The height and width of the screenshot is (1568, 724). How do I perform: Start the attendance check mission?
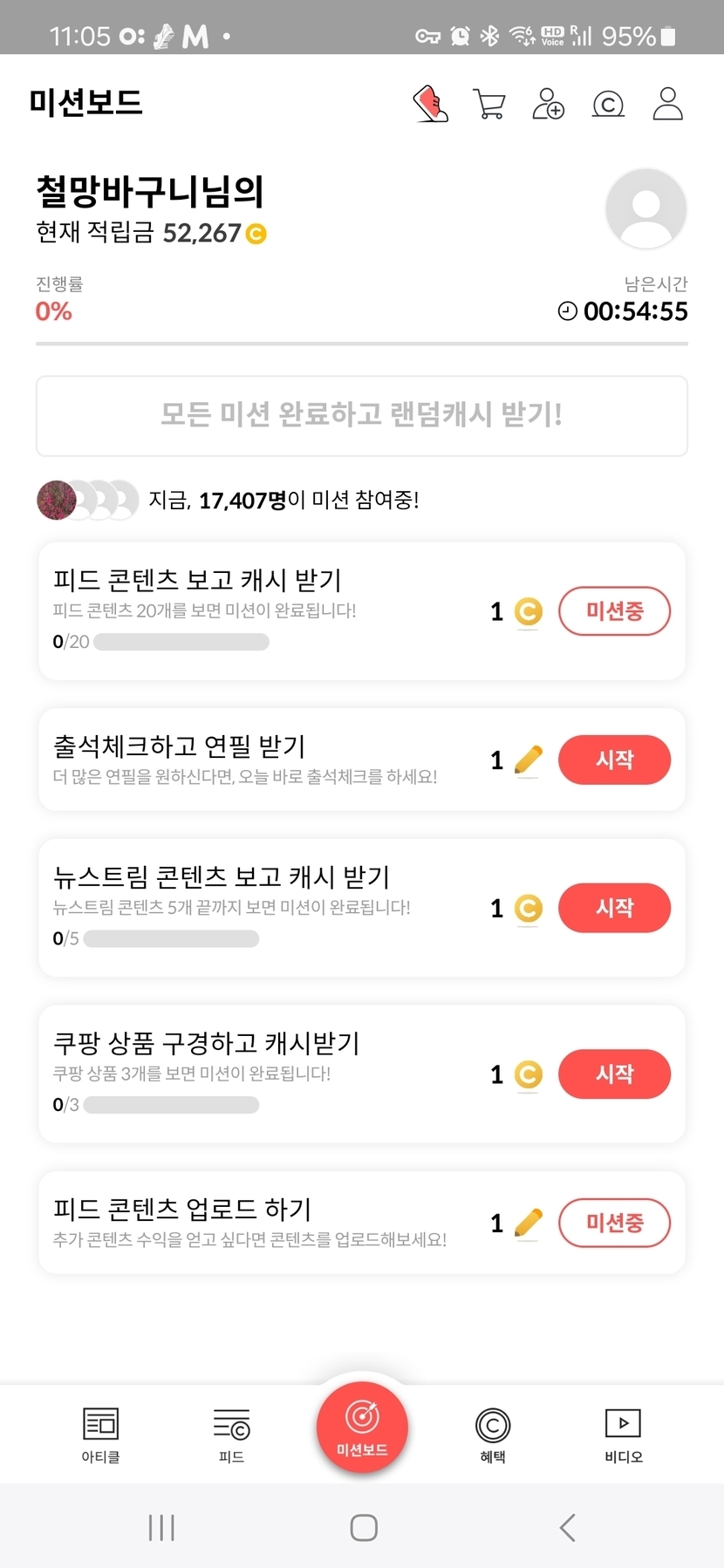click(614, 760)
